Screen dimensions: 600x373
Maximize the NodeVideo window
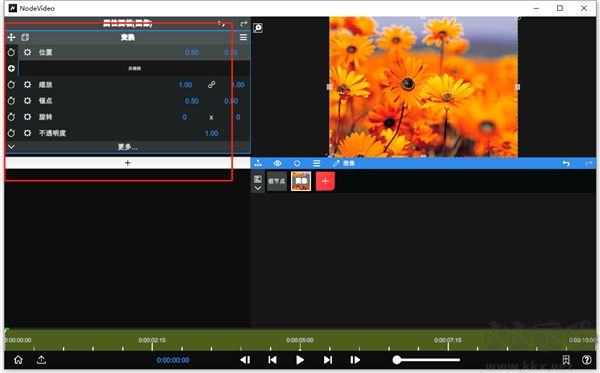[x=560, y=8]
